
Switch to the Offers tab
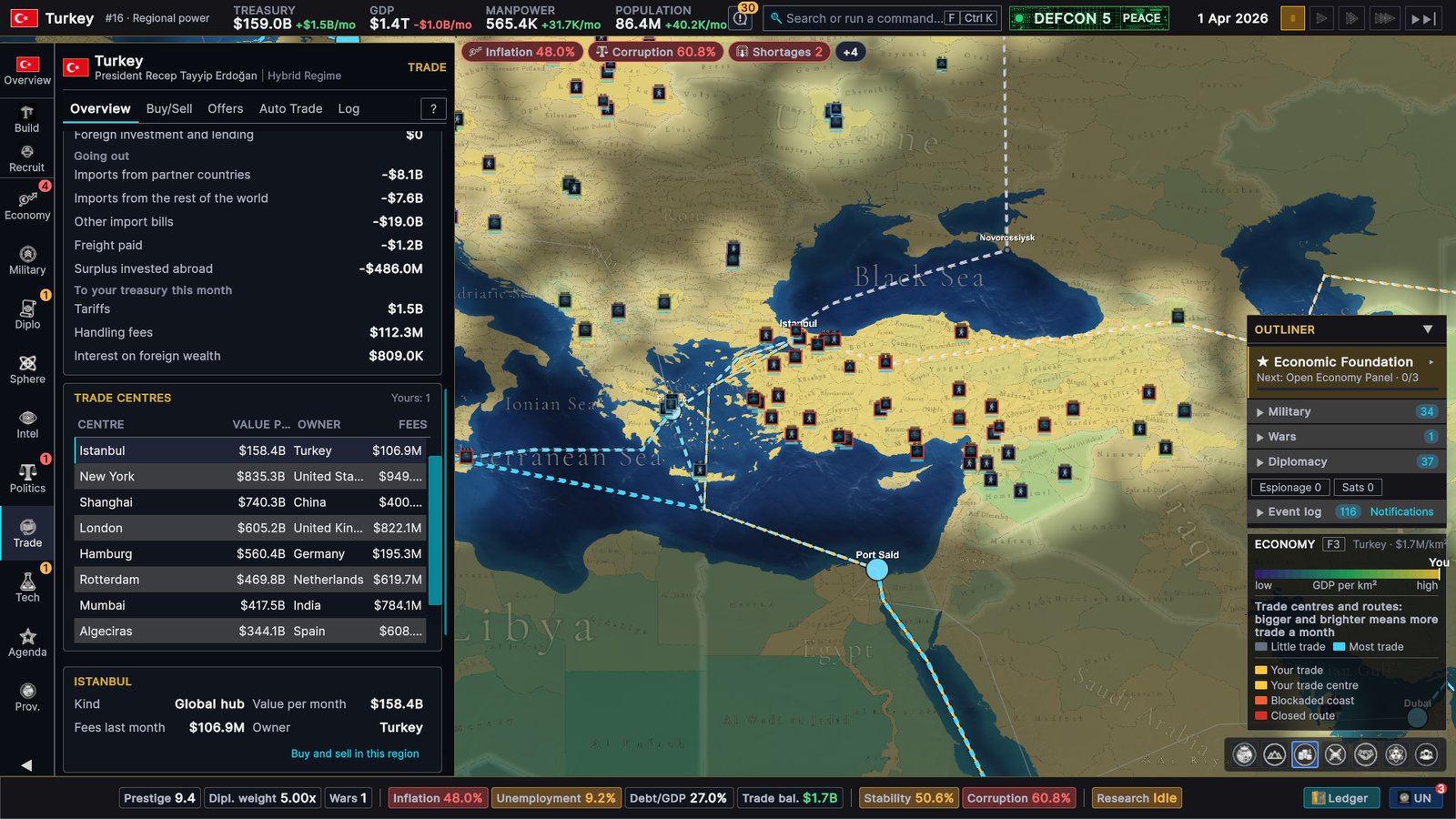[x=226, y=108]
